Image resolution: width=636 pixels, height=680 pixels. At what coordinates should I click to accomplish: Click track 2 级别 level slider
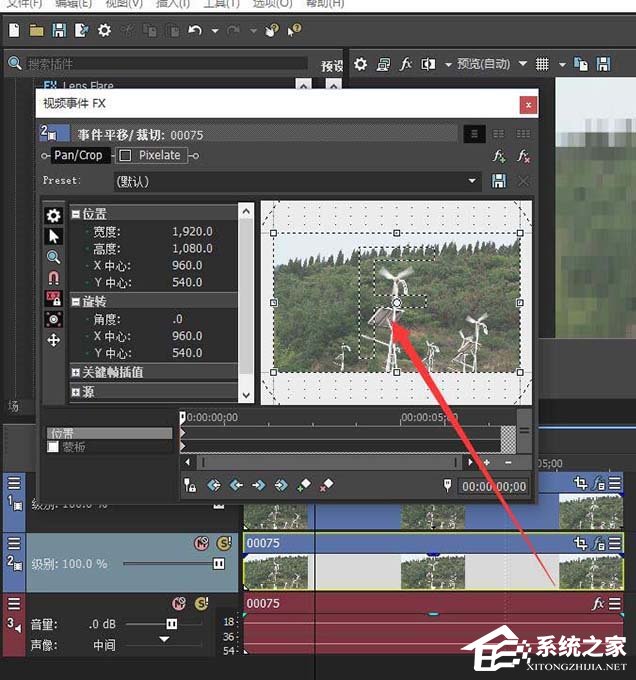pos(174,564)
